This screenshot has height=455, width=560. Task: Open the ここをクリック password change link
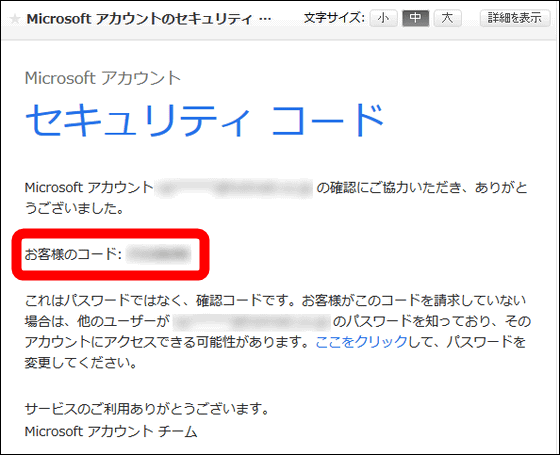point(361,342)
